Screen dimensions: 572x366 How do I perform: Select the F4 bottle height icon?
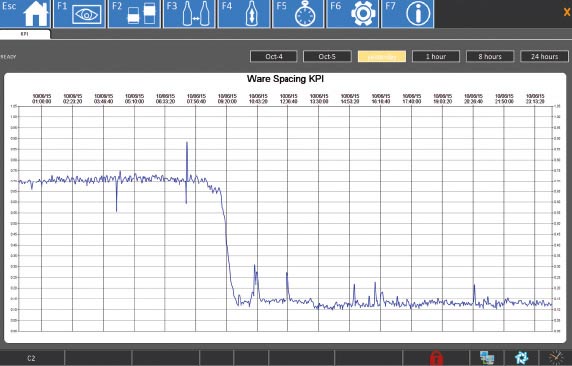[x=244, y=14]
